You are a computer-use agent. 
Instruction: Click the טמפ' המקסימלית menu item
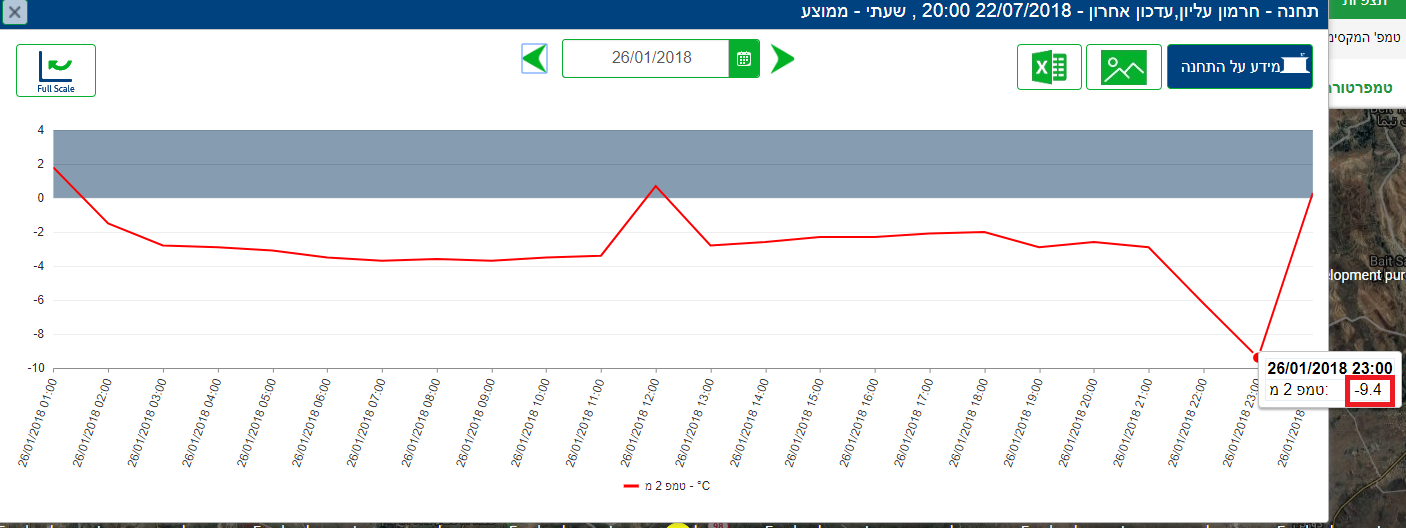click(1367, 37)
